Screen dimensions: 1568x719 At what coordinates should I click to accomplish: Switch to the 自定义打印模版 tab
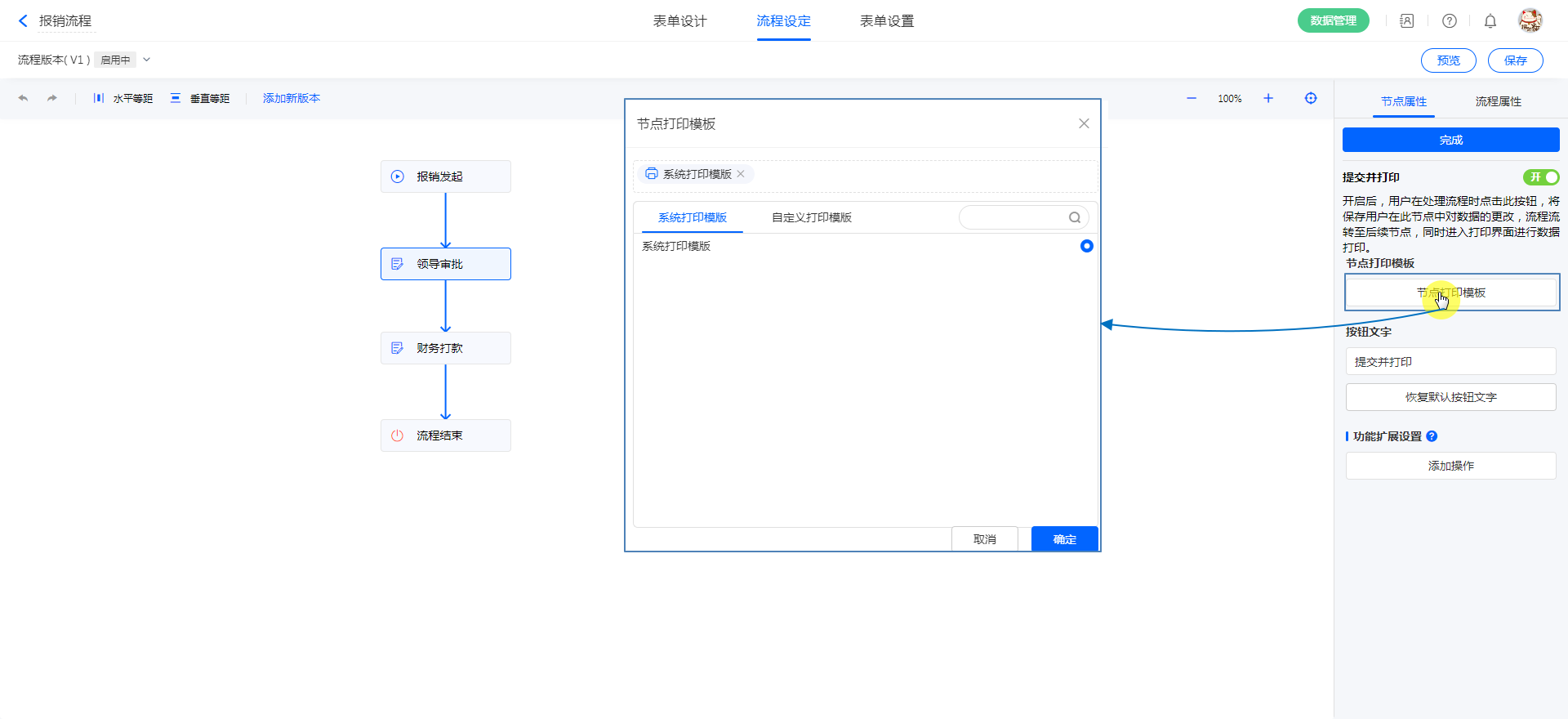[812, 217]
